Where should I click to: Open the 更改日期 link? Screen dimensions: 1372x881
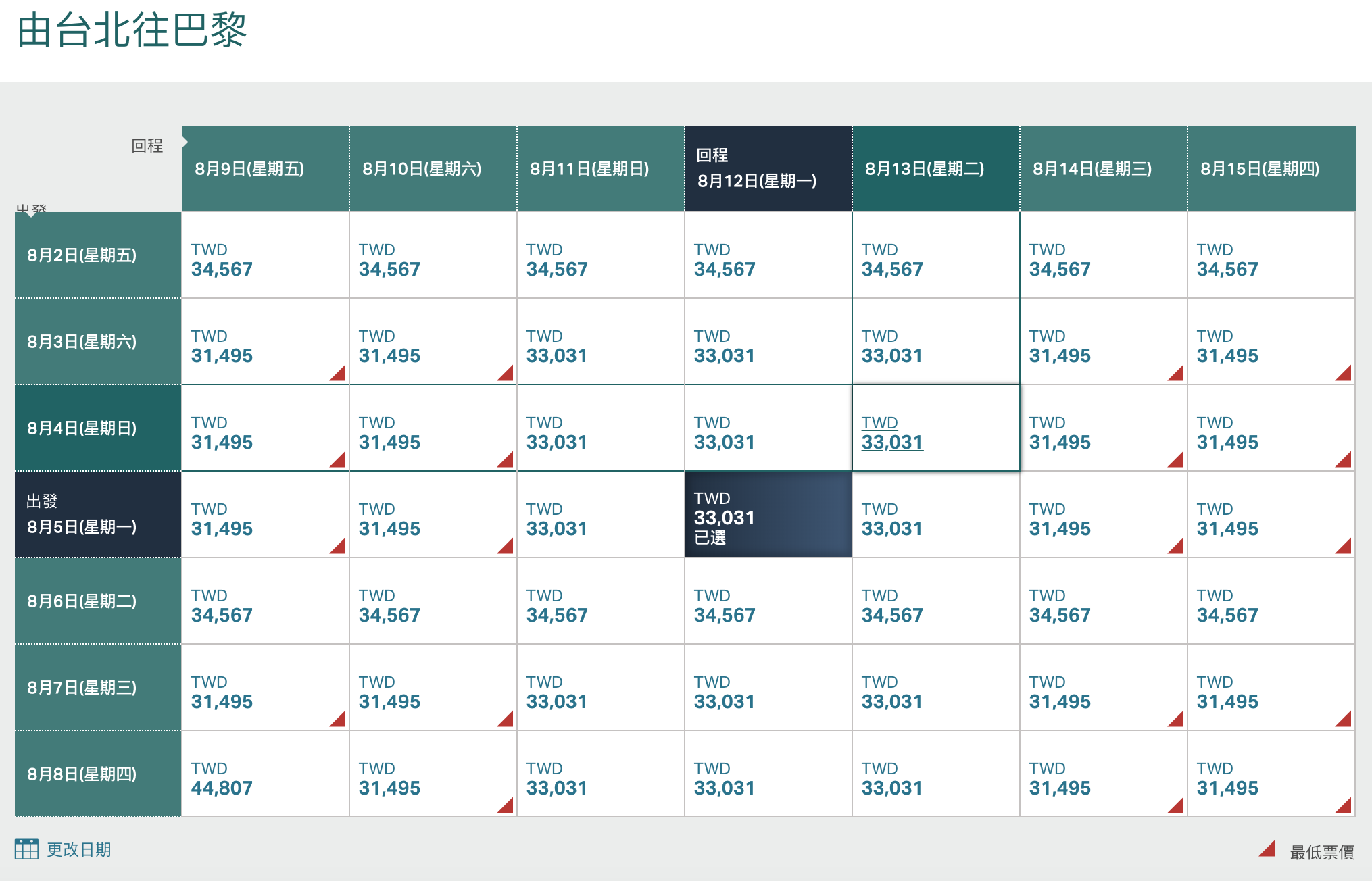[x=78, y=849]
